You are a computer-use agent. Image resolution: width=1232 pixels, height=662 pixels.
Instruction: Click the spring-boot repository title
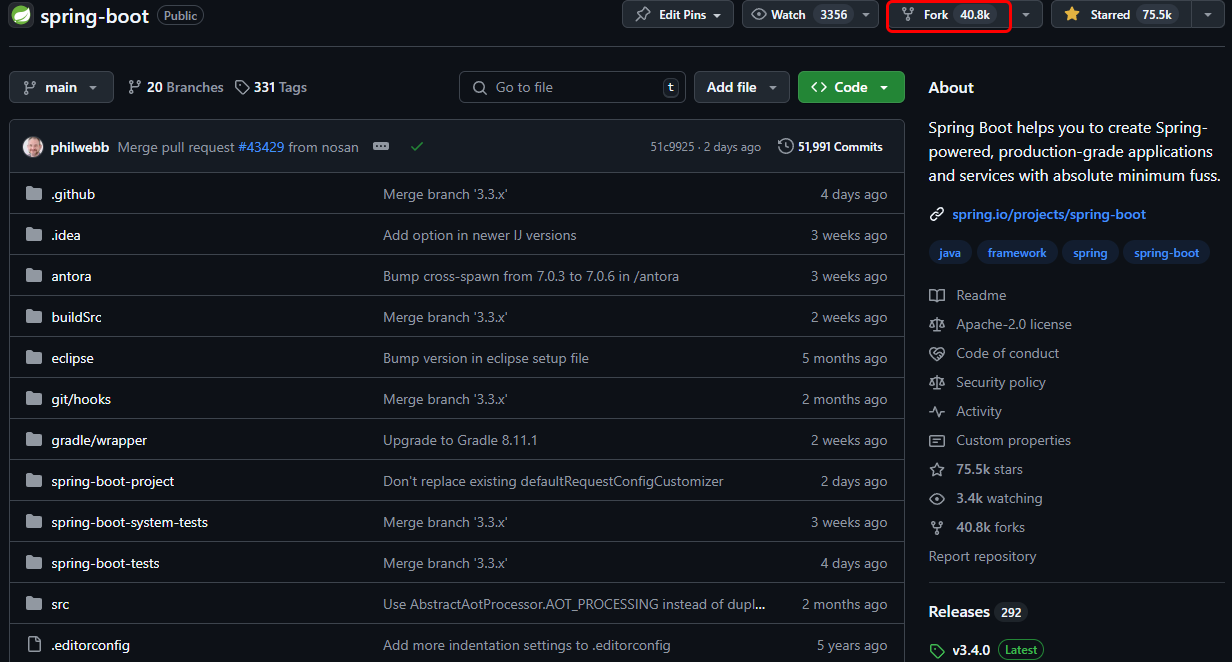[95, 16]
